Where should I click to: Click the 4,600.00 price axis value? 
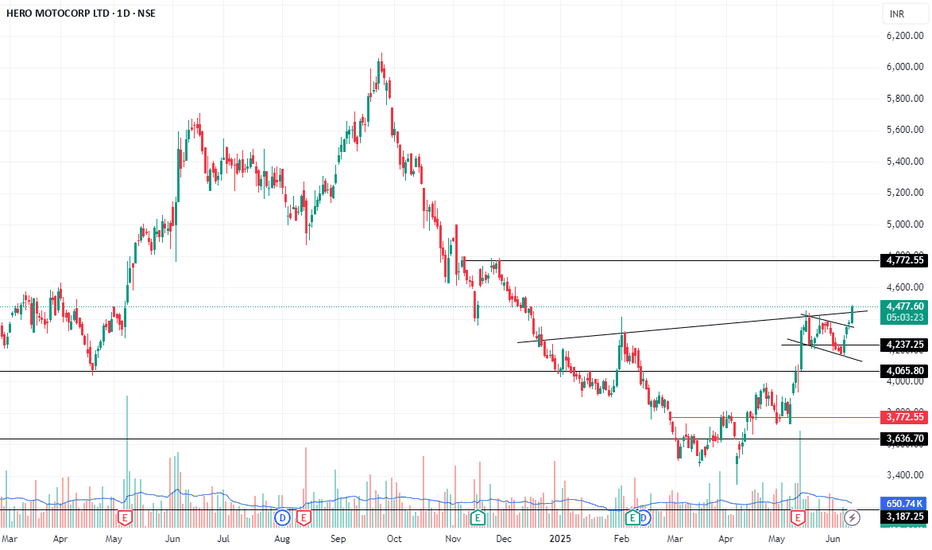905,287
